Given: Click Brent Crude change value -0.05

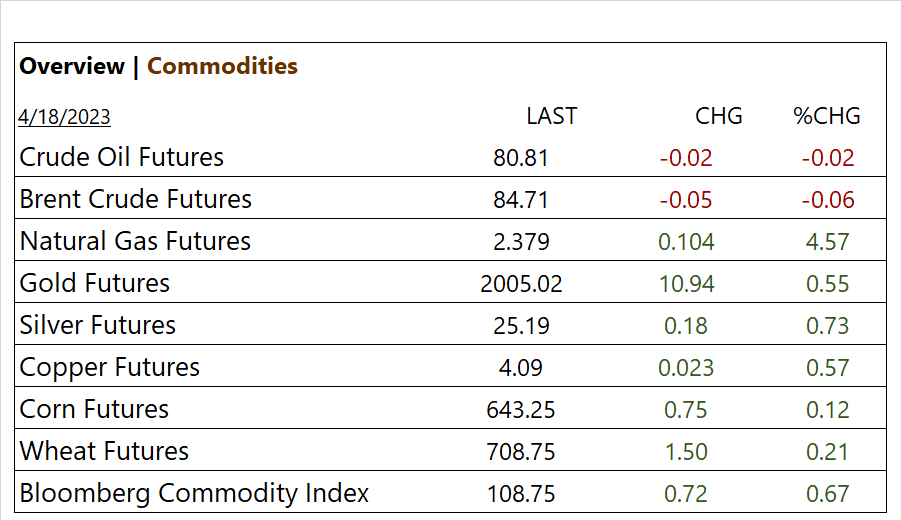Looking at the screenshot, I should pyautogui.click(x=686, y=200).
